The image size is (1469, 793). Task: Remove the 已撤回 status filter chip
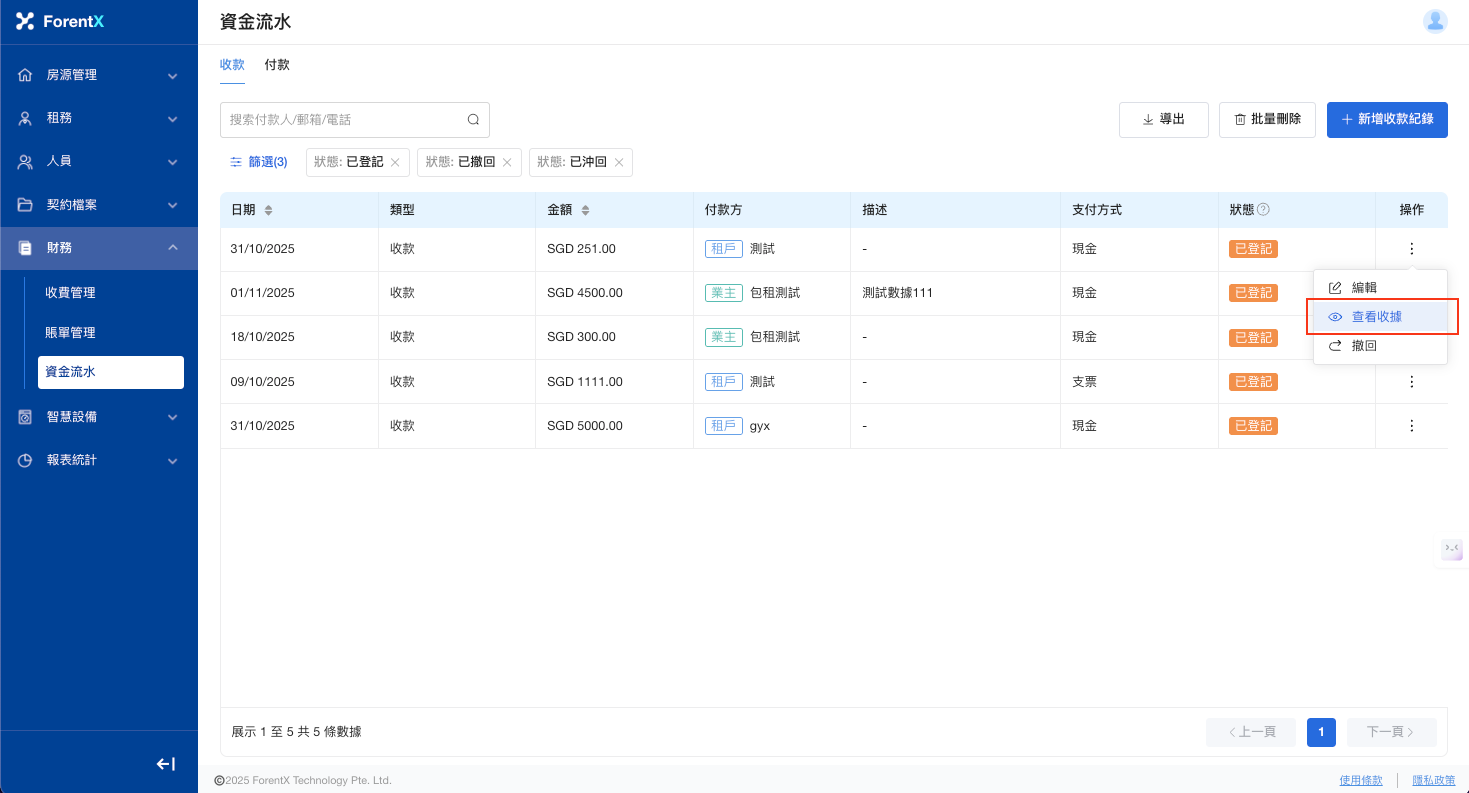tap(507, 162)
